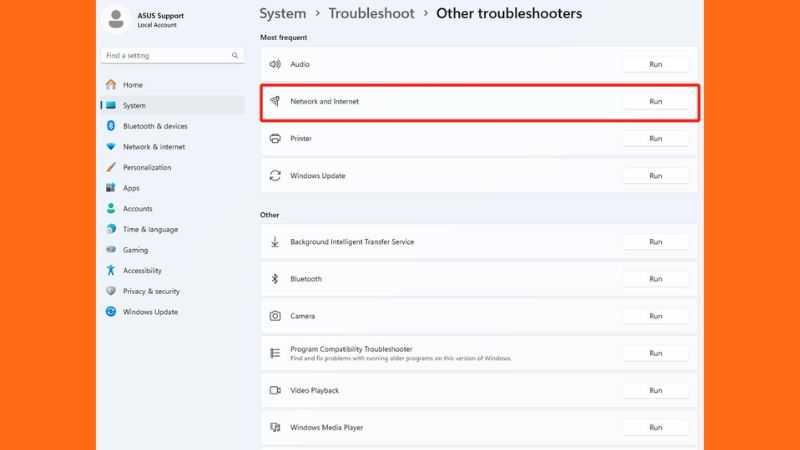Click the Apps sidebar icon
Image resolution: width=800 pixels, height=450 pixels.
pos(111,188)
